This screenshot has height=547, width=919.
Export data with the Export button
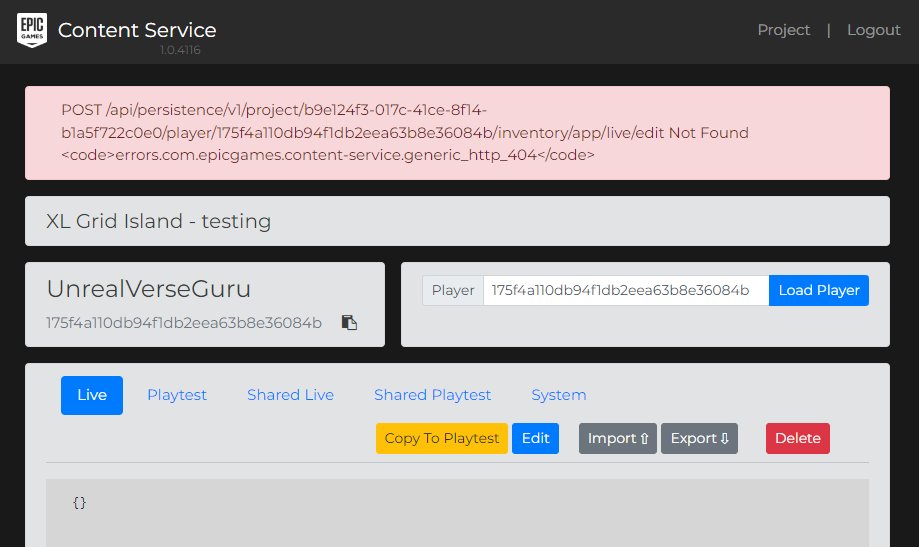tap(699, 439)
